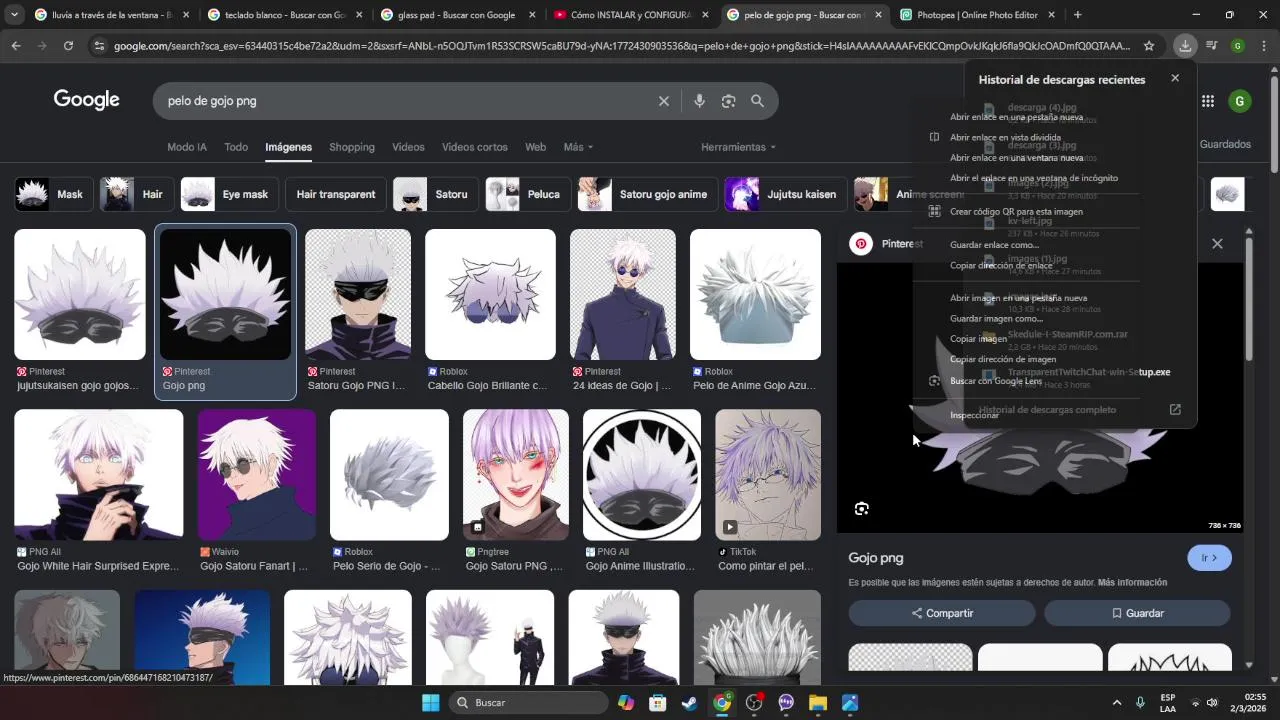The width and height of the screenshot is (1280, 720).
Task: Select the Videos search category
Action: click(408, 147)
